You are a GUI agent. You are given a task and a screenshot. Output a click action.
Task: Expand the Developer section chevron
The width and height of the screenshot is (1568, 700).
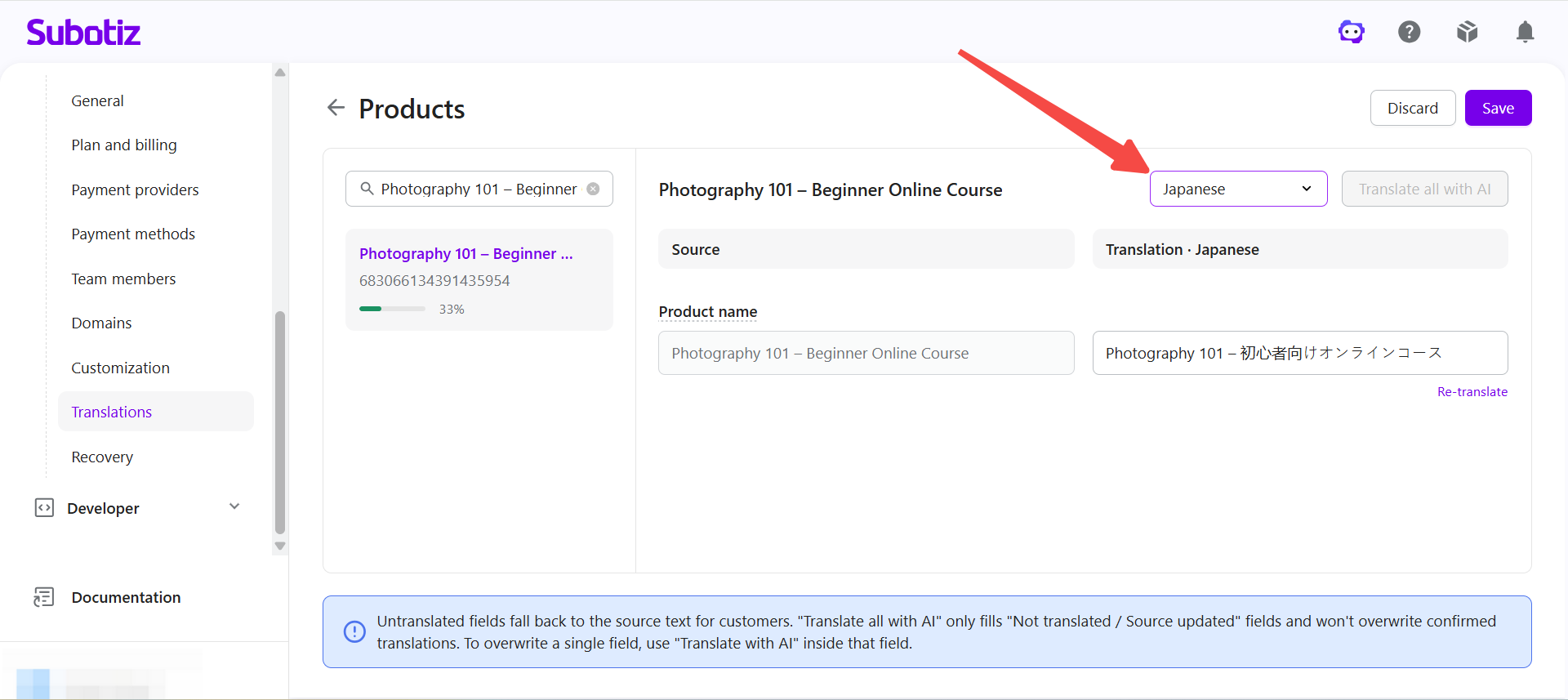[x=234, y=506]
